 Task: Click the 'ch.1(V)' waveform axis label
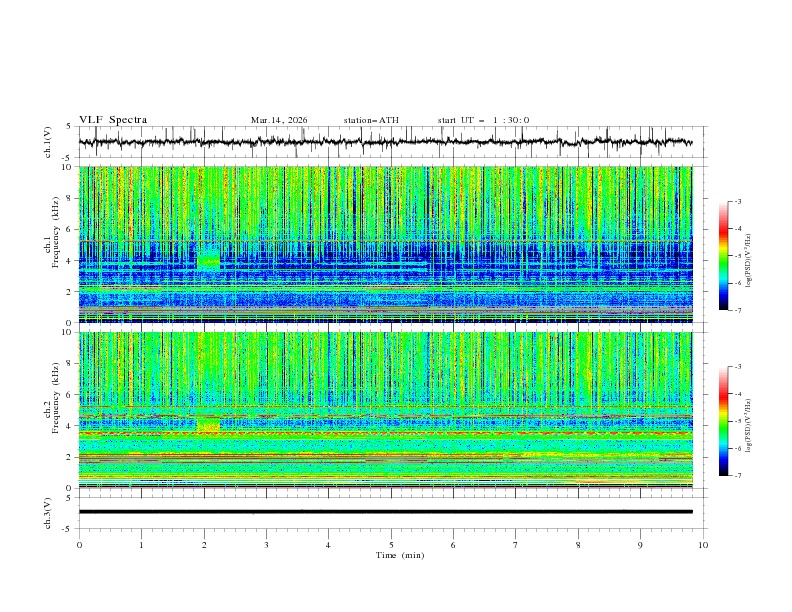(48, 142)
